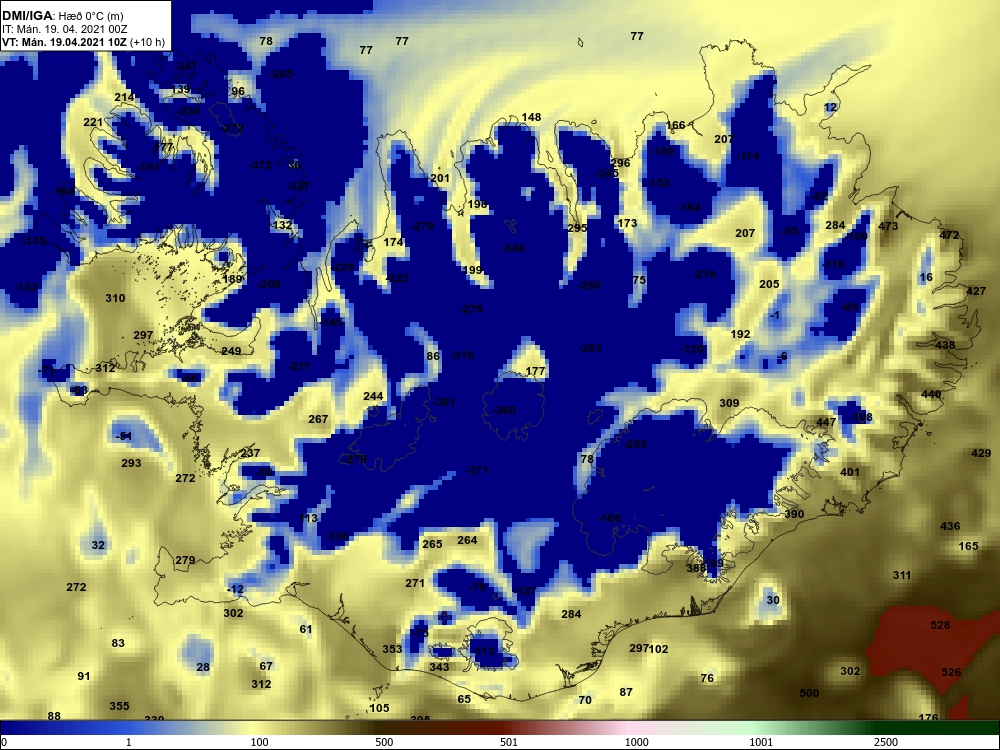The height and width of the screenshot is (750, 1000).
Task: Click the '1001' label on the color scale
Action: tap(761, 742)
